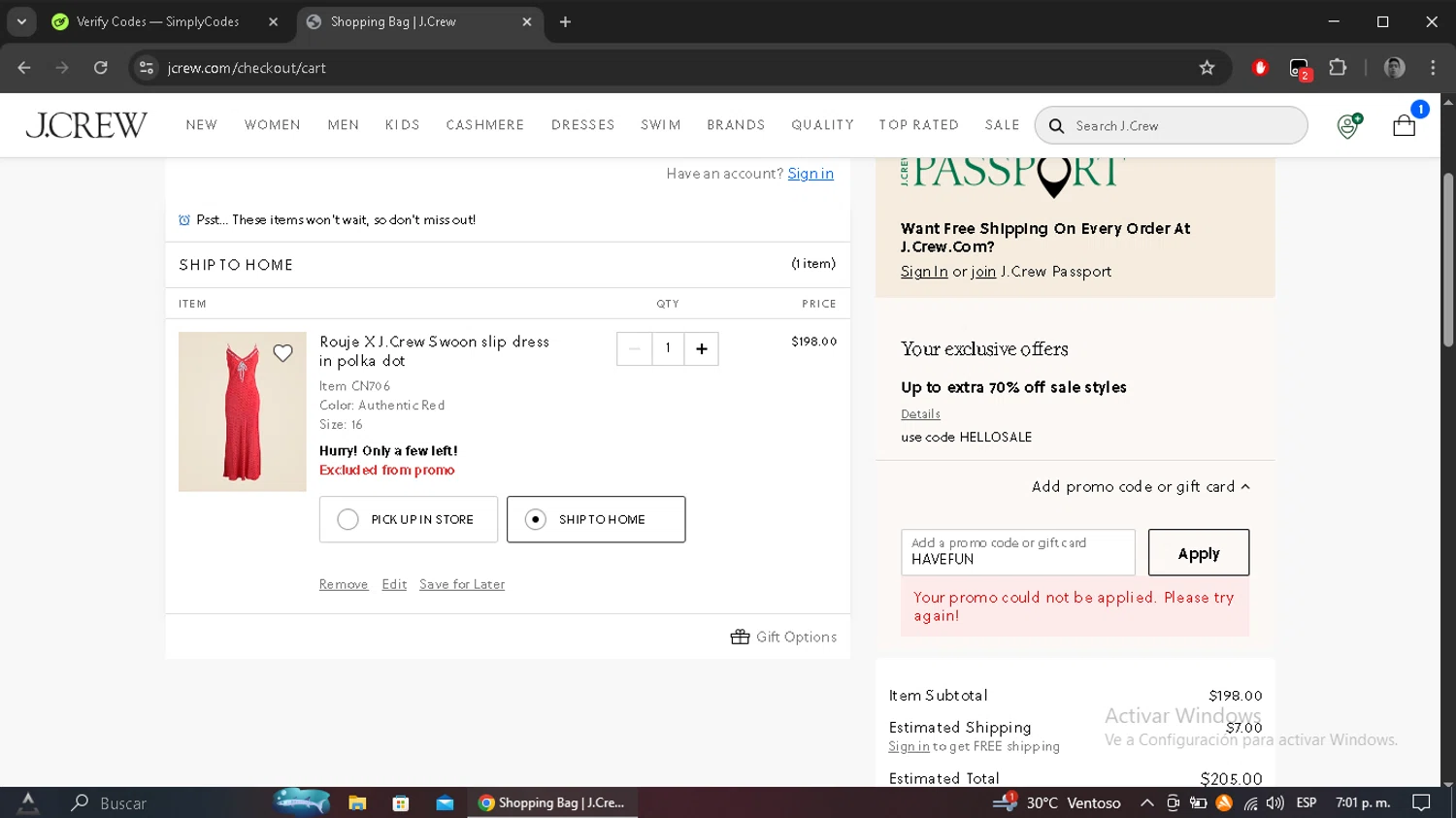Open Microsoft Store from taskbar
Image resolution: width=1456 pixels, height=818 pixels.
401,802
